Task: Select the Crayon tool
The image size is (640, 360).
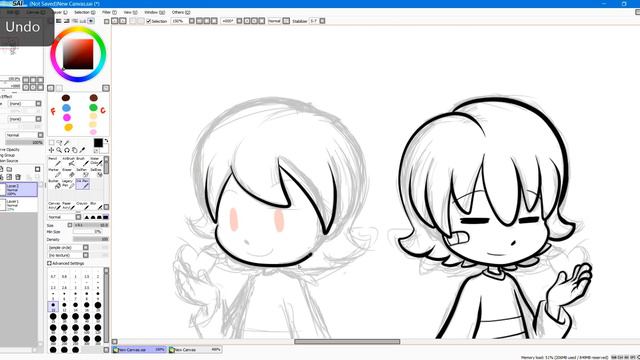Action: [x=82, y=205]
